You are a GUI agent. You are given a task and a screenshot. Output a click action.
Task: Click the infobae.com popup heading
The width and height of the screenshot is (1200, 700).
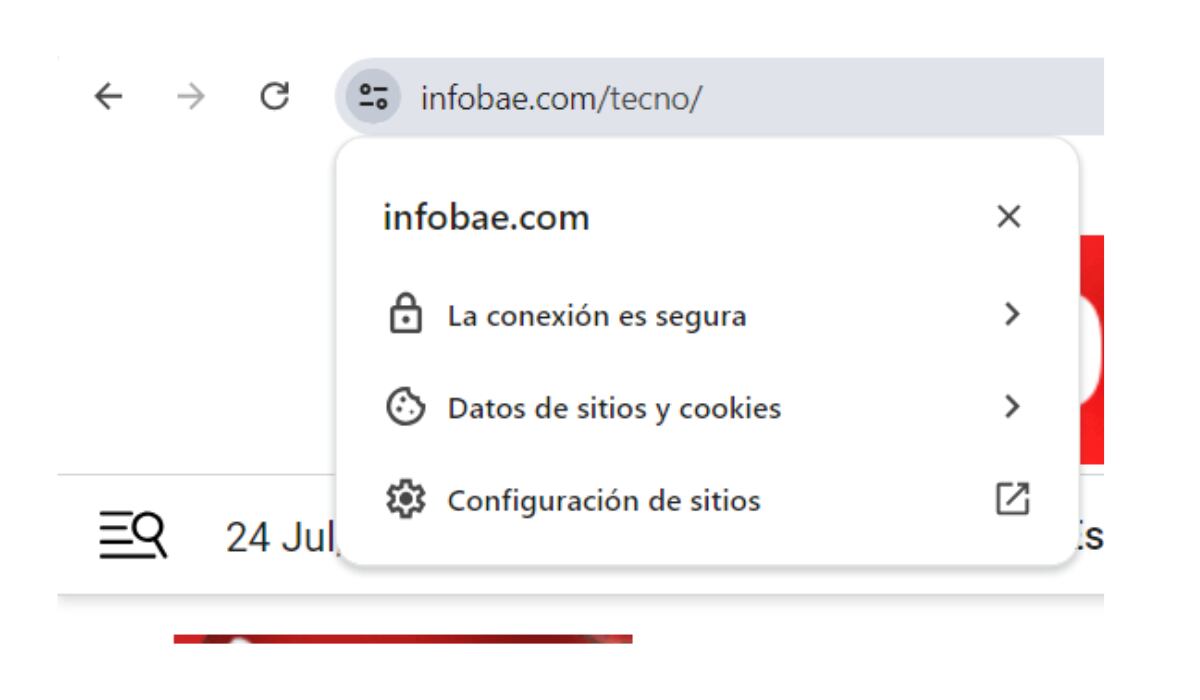[x=486, y=217]
